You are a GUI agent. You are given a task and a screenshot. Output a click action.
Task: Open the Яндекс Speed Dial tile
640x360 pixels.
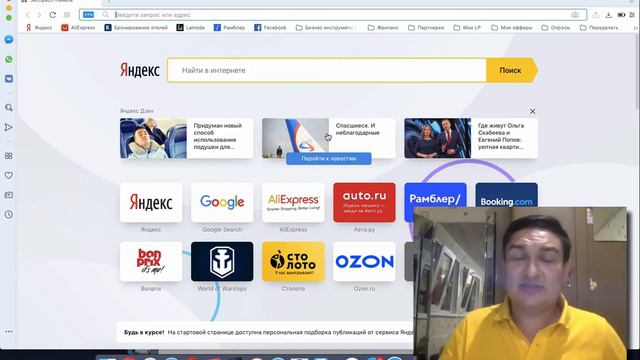pos(151,202)
